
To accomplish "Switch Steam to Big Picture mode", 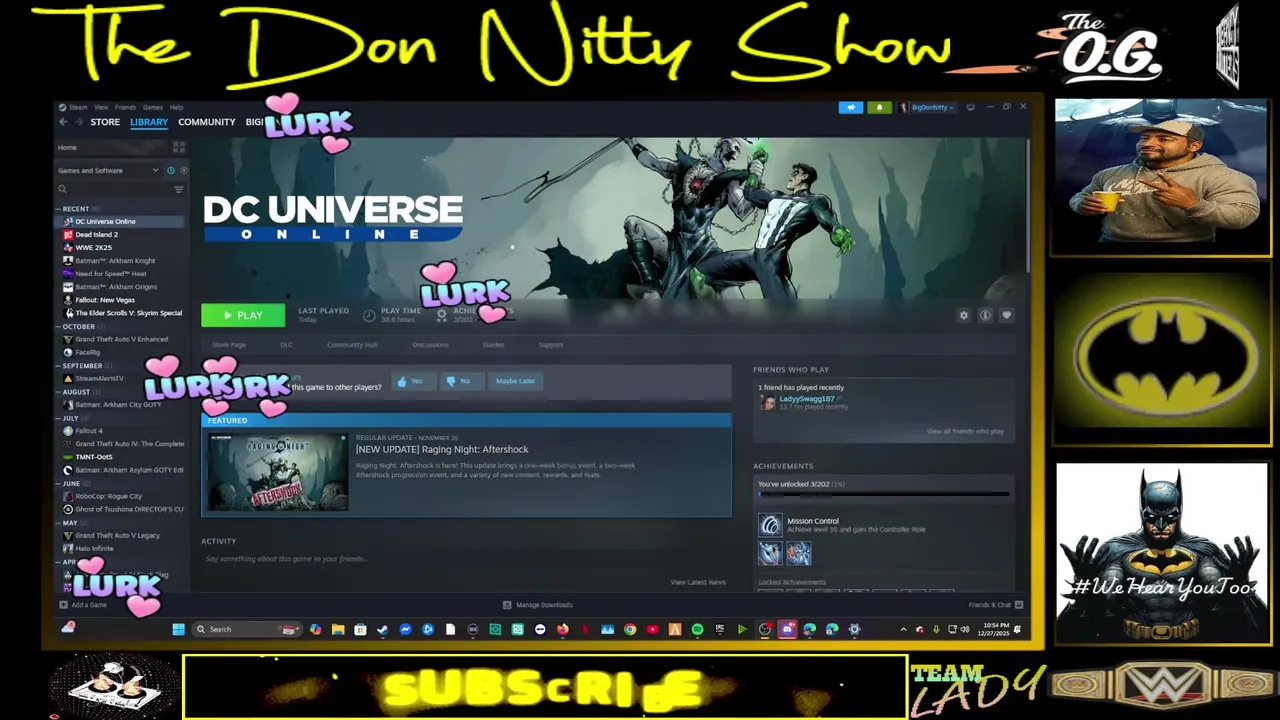I will click(970, 107).
